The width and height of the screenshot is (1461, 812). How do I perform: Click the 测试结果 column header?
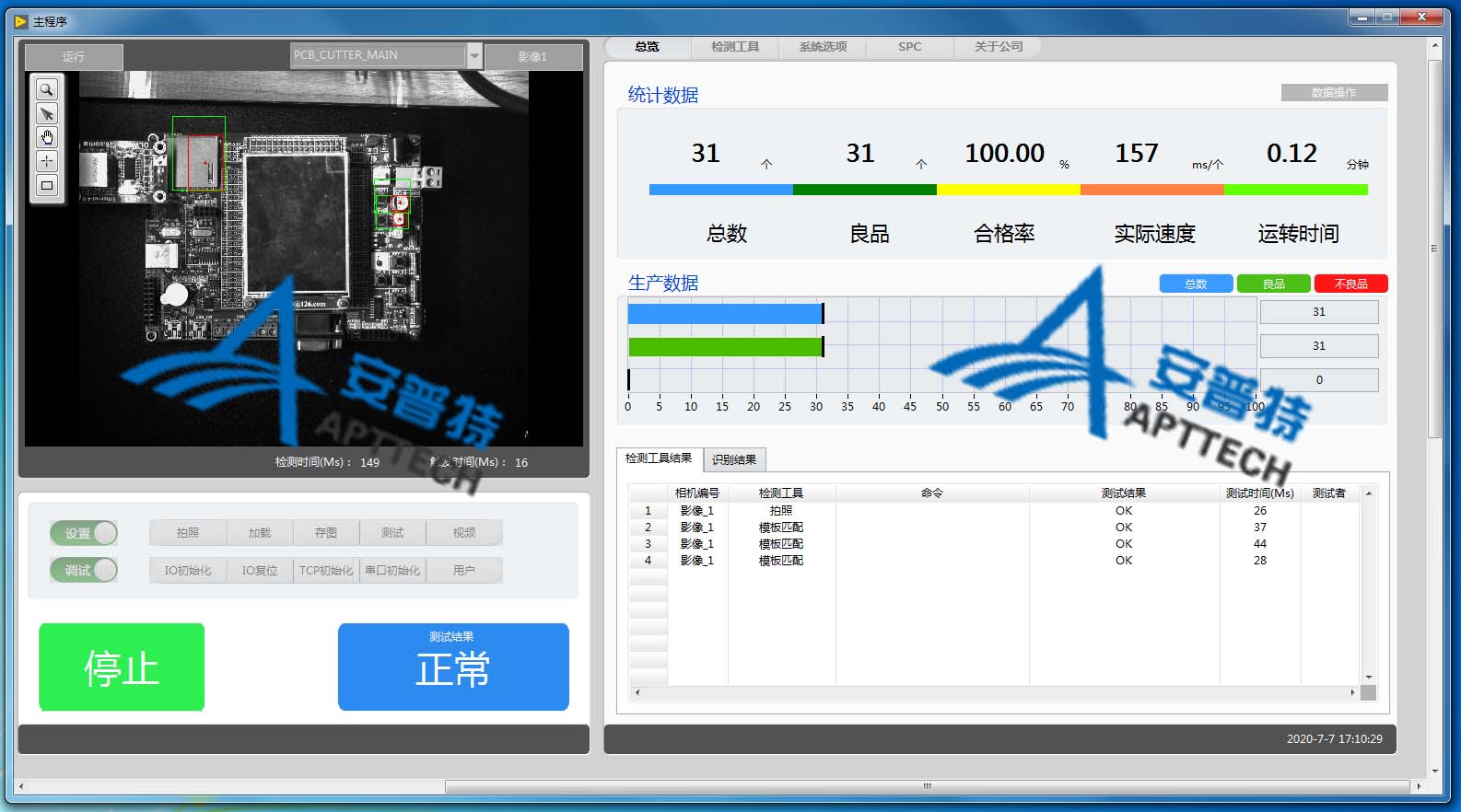coord(1124,493)
